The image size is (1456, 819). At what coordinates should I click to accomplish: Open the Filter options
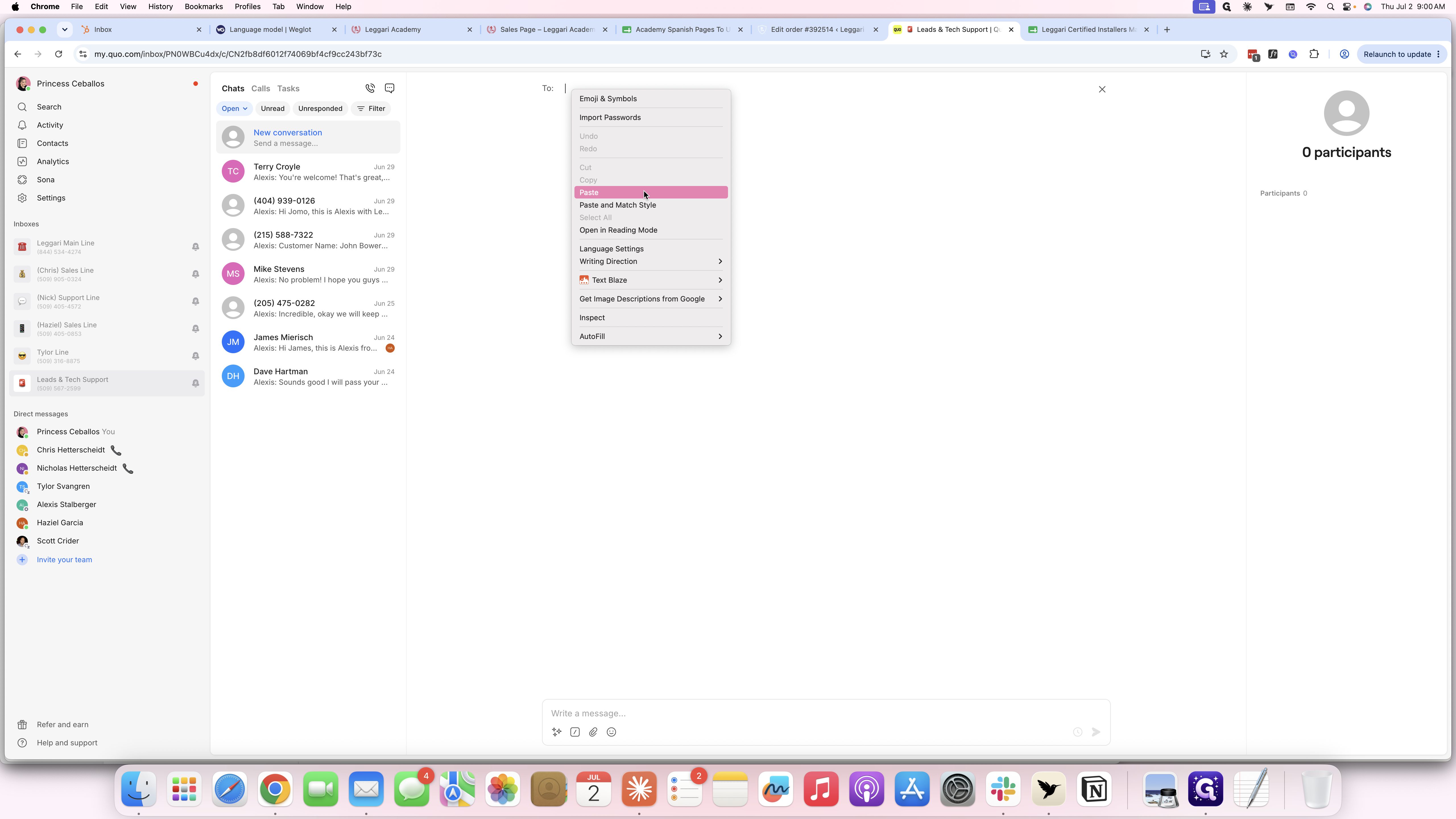tap(371, 109)
